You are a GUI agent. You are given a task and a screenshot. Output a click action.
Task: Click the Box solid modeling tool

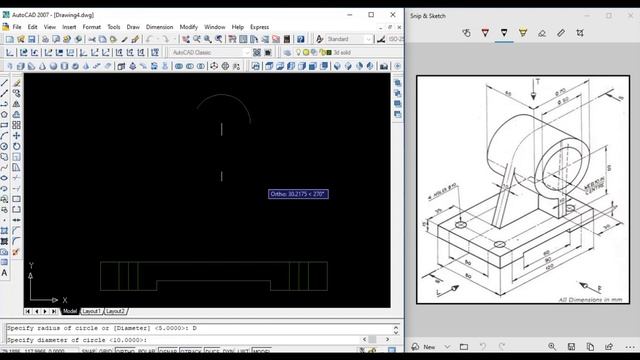20,66
